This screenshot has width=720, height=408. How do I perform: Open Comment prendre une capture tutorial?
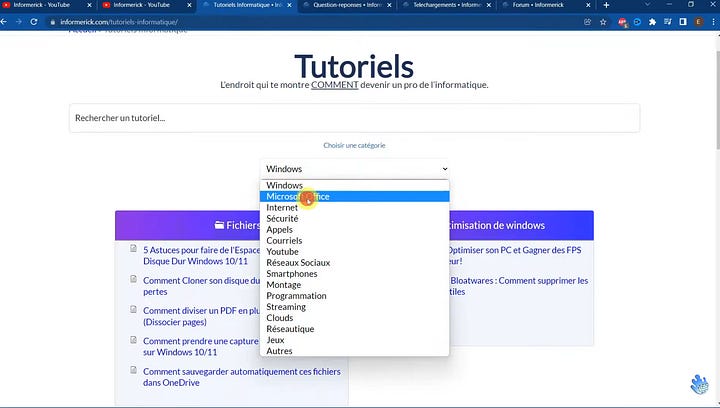click(x=201, y=347)
